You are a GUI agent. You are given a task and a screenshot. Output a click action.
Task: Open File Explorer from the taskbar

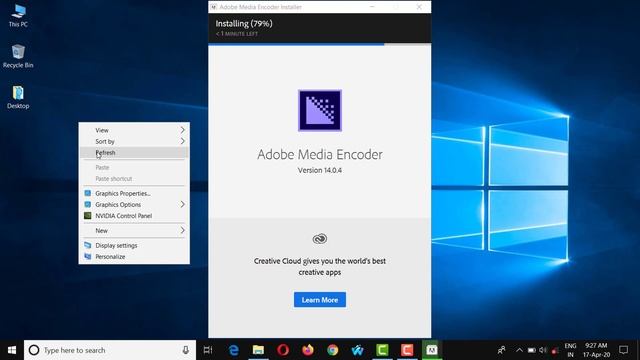pos(258,350)
